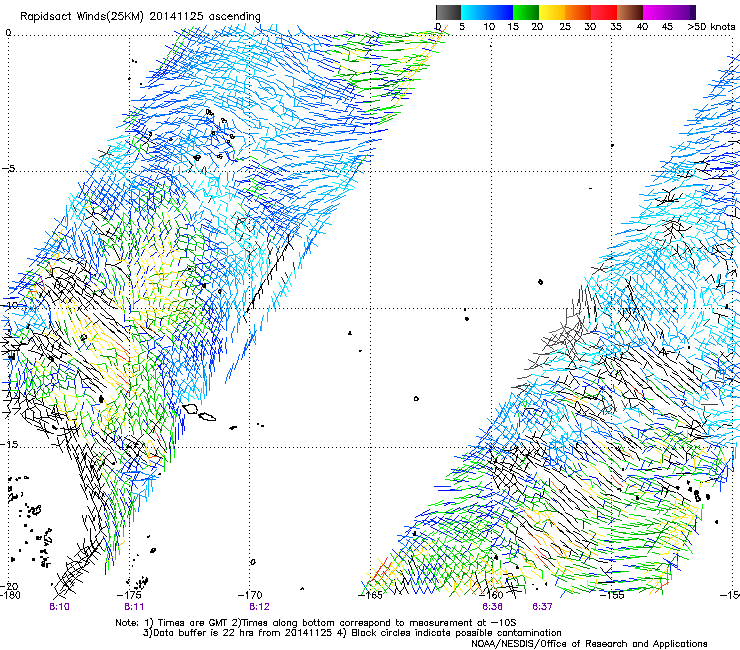This screenshot has height=650, width=740.
Task: Click the title 'Rapidscat Winds(25KM) 20141125 ascending'
Action: click(x=140, y=17)
